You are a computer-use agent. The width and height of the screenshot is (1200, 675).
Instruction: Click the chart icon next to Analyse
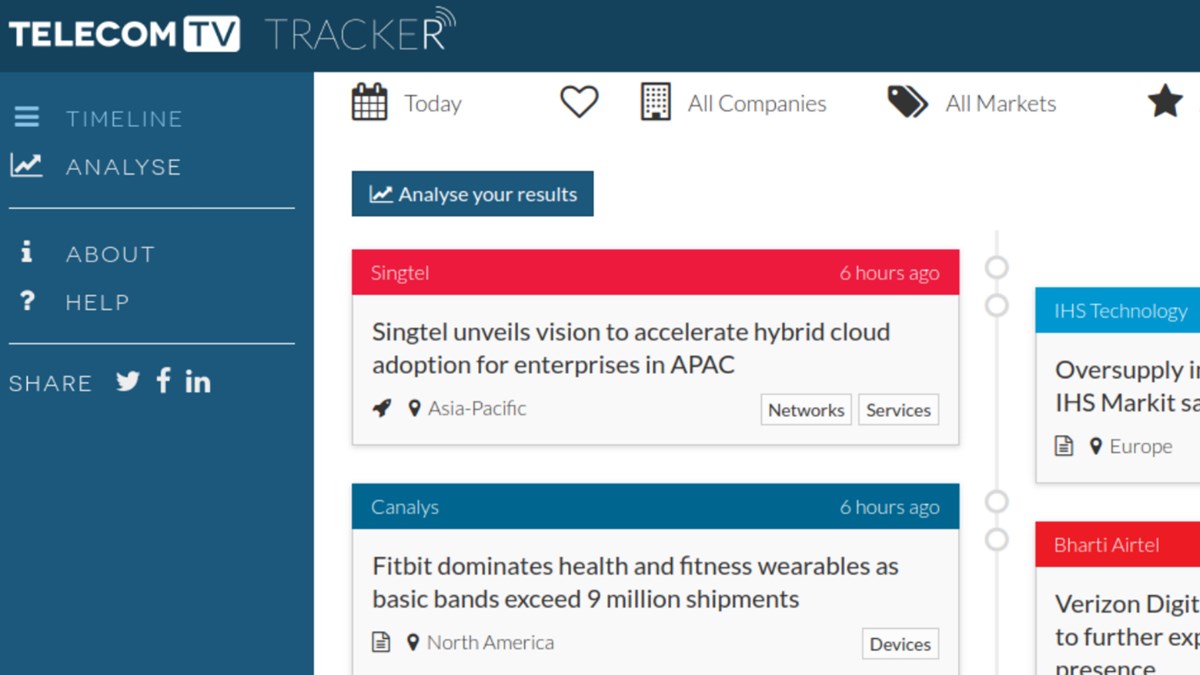pyautogui.click(x=27, y=164)
